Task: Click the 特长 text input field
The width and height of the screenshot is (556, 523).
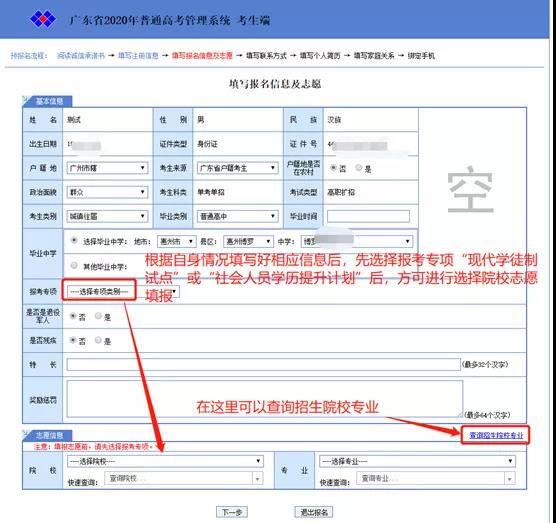Action: tap(263, 365)
